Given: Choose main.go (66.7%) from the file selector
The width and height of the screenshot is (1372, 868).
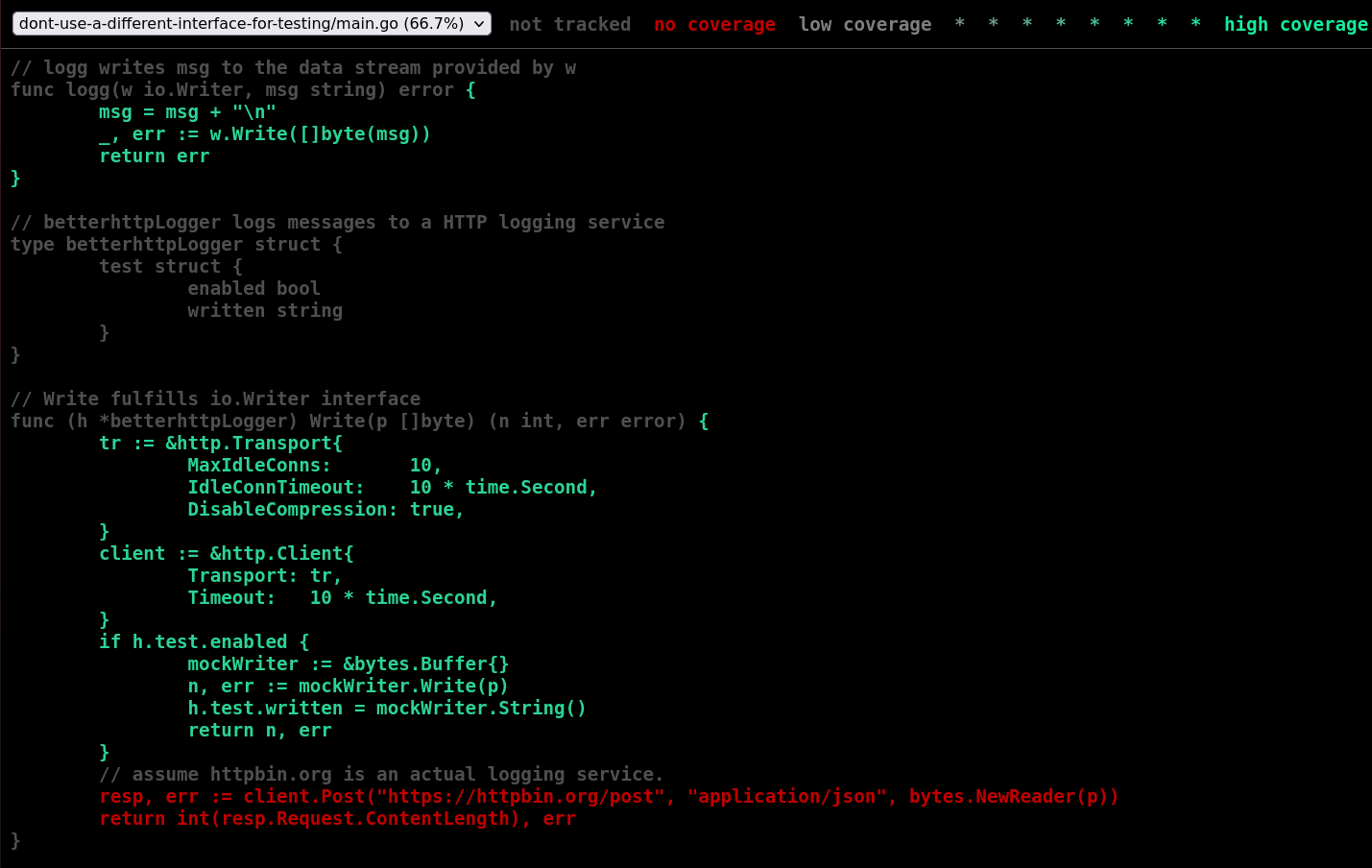Looking at the screenshot, I should click(x=245, y=22).
